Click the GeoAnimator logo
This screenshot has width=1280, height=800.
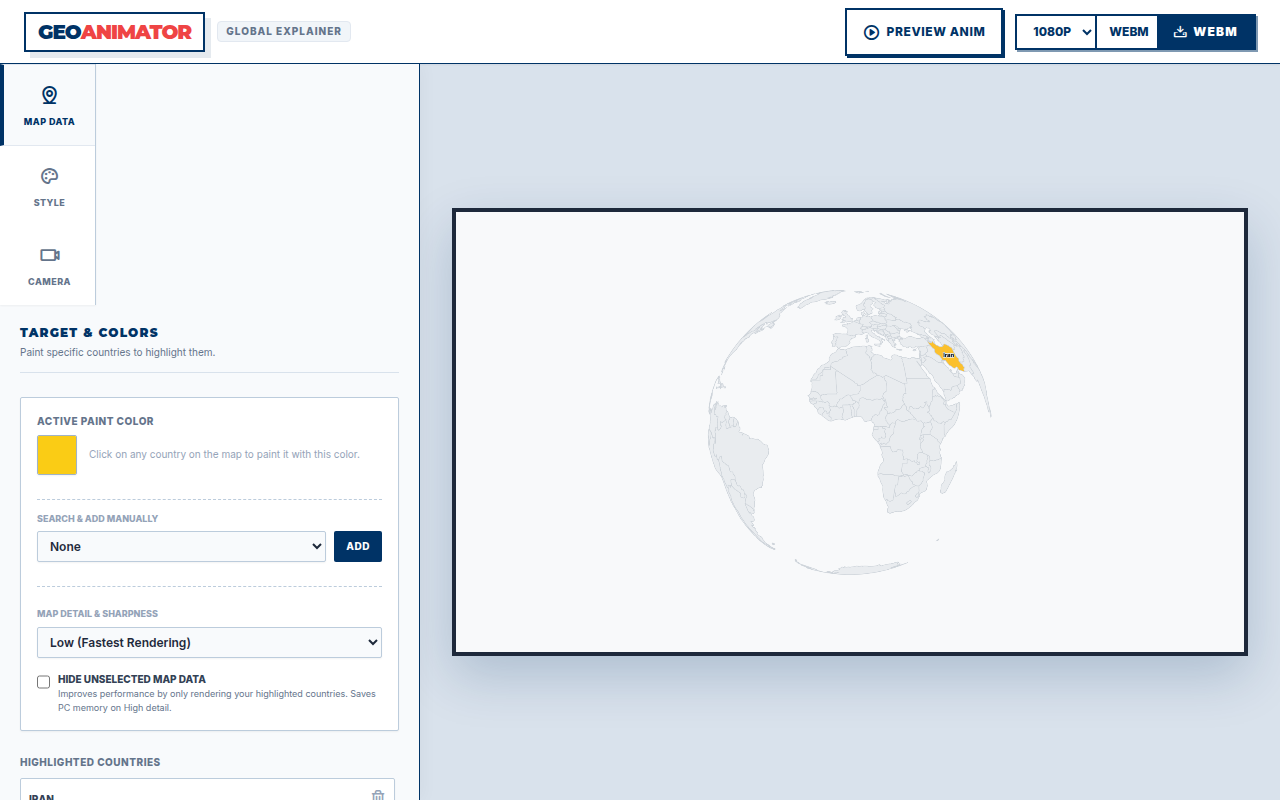115,32
